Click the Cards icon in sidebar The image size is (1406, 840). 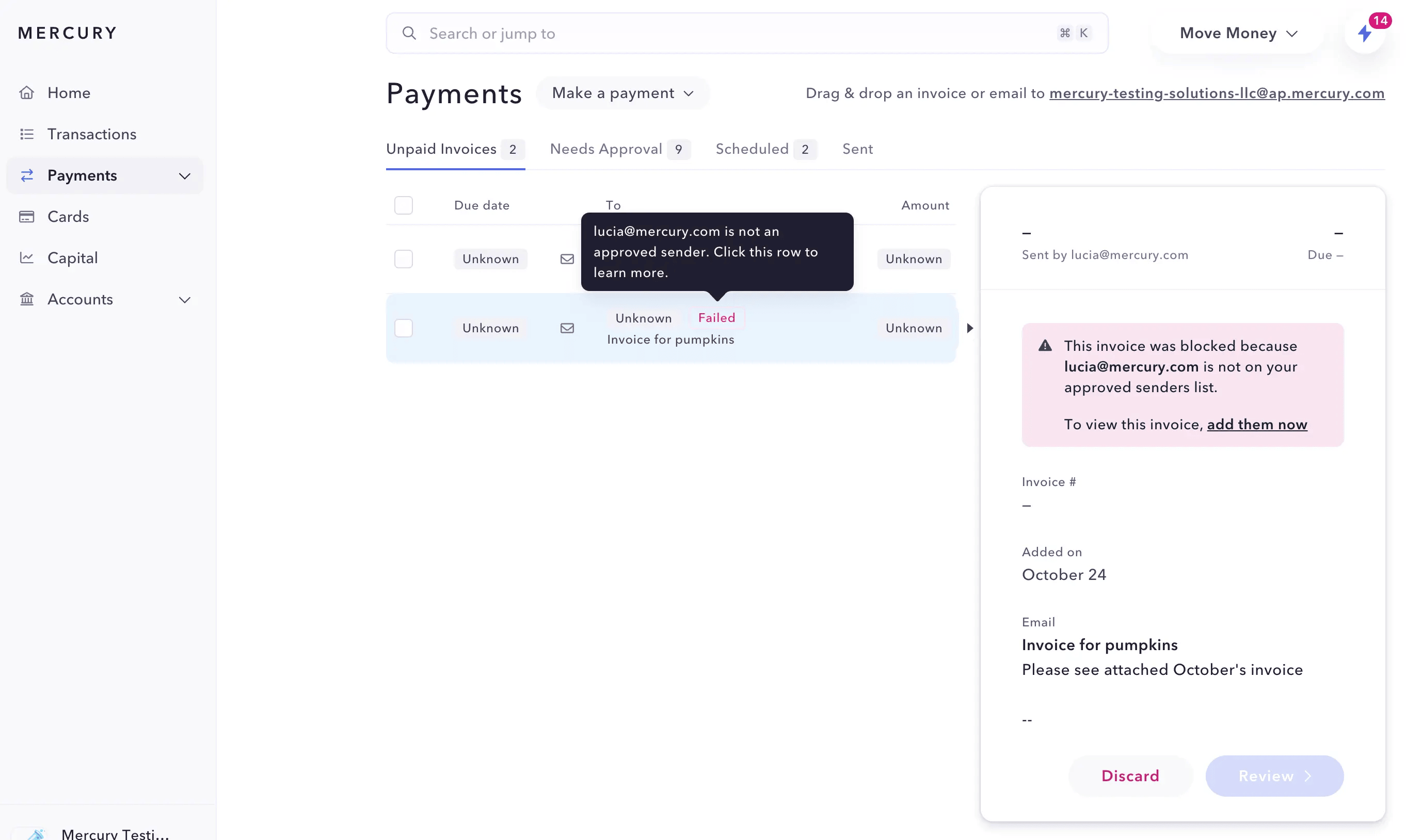27,216
